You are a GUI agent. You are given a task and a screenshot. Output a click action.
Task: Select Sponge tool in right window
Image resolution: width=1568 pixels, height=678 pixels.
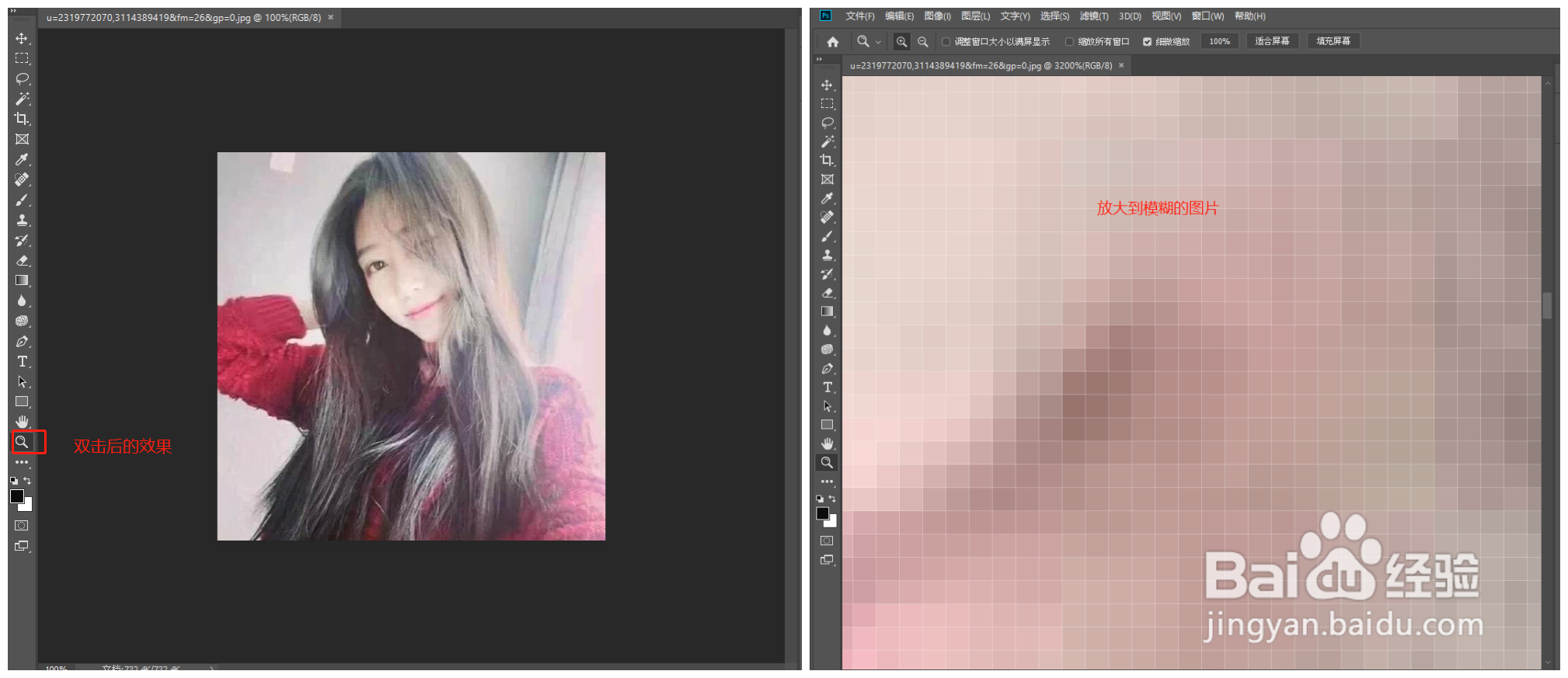click(x=827, y=349)
